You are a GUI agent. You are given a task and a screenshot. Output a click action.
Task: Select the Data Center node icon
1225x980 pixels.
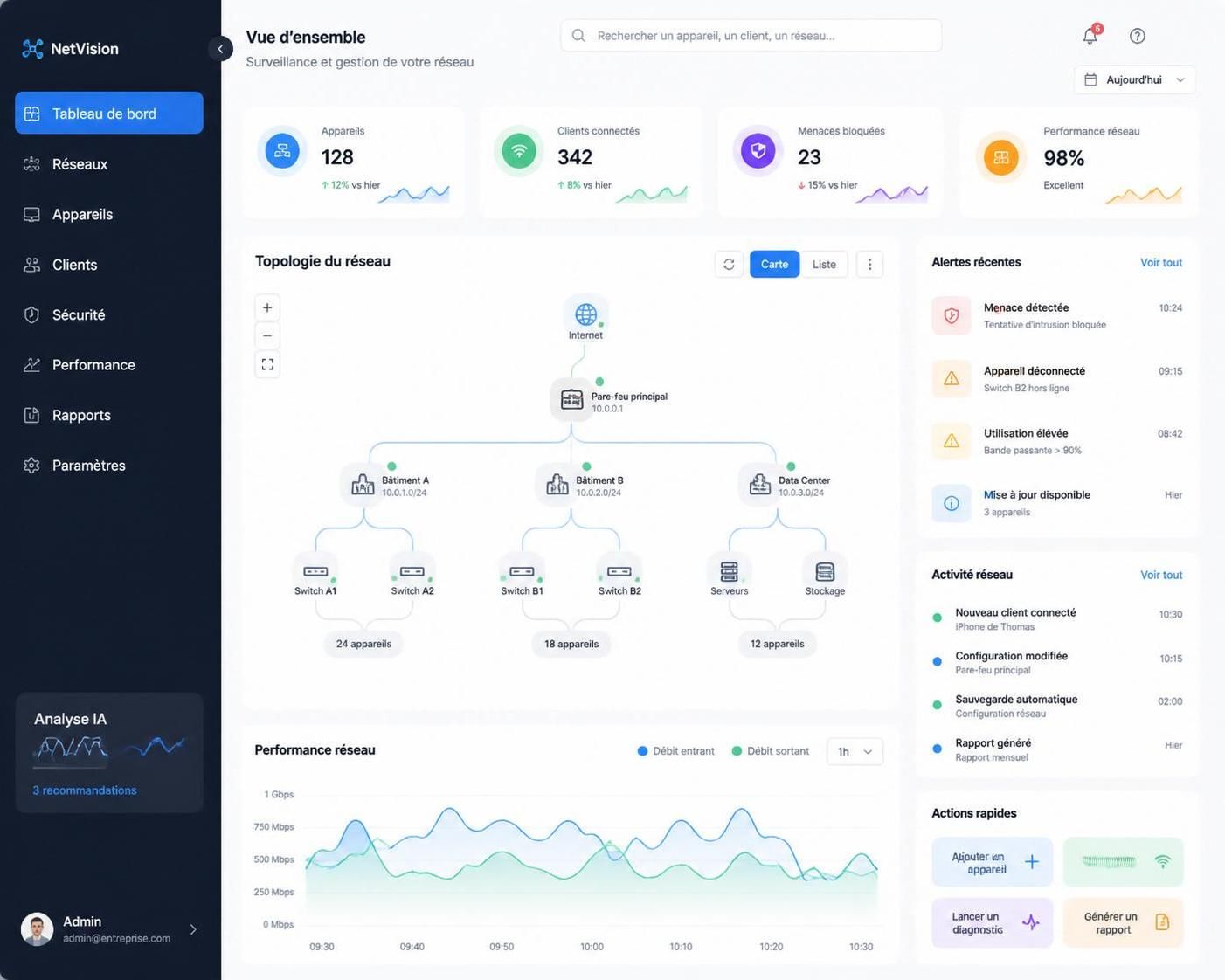[760, 484]
